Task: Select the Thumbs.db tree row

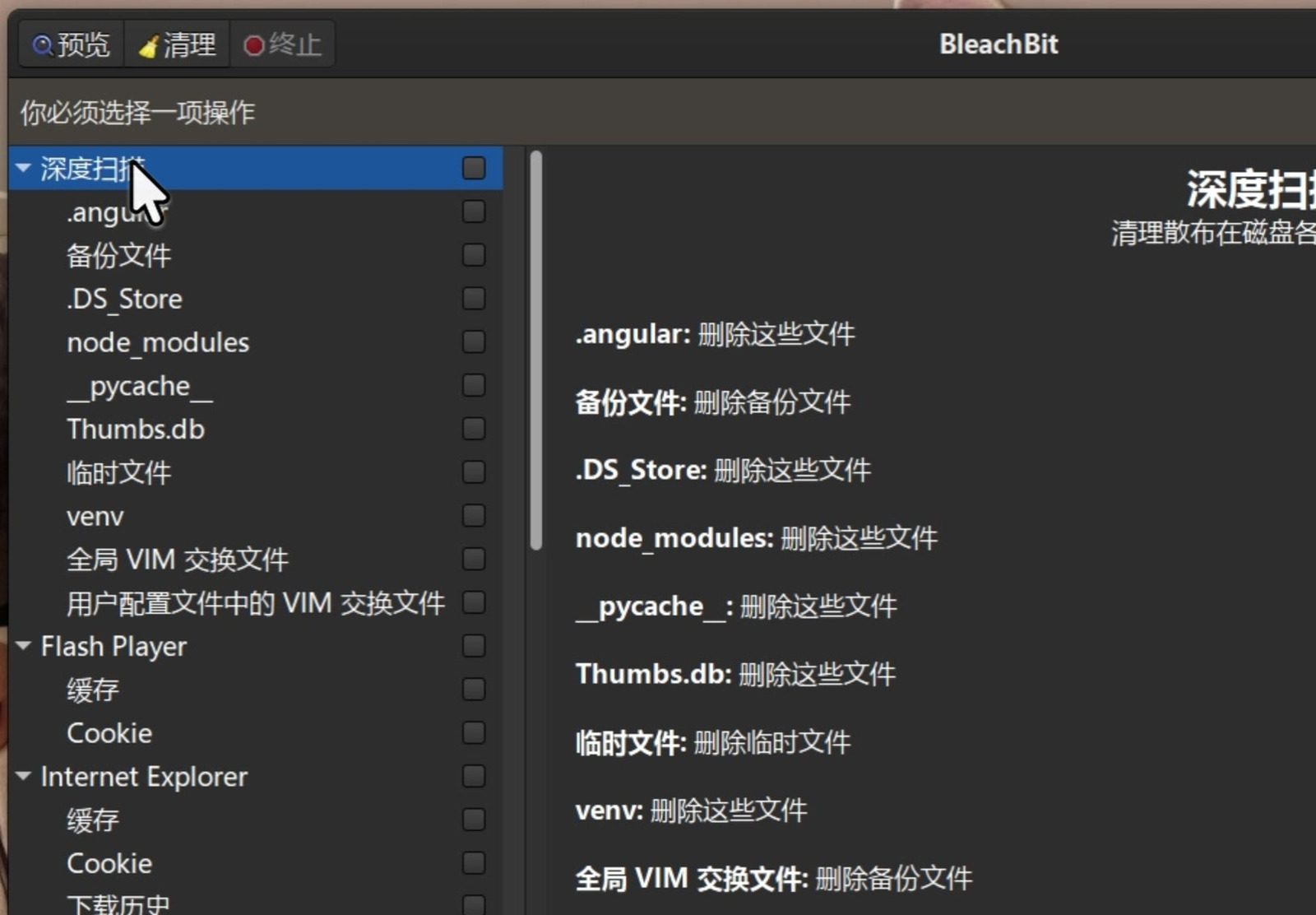Action: click(256, 429)
